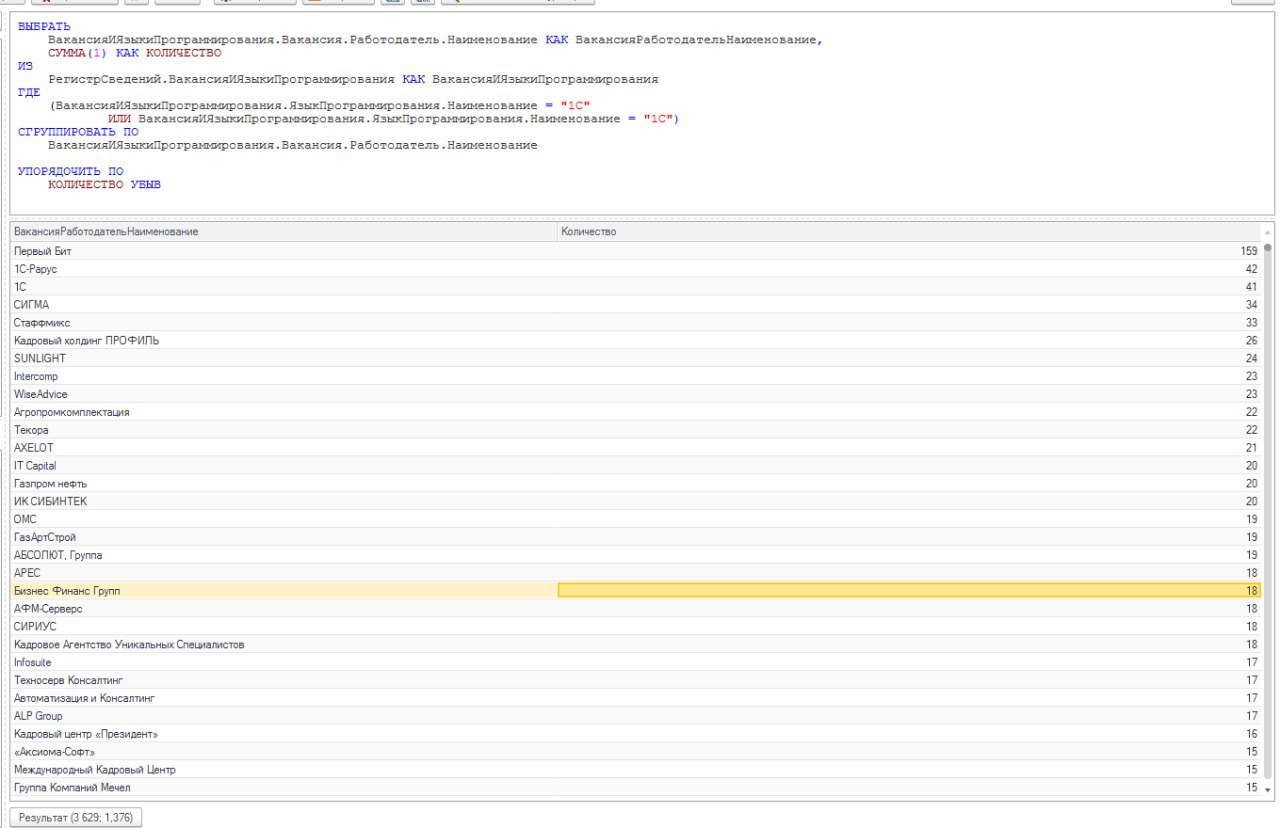Select the Intercomp row

coord(635,376)
